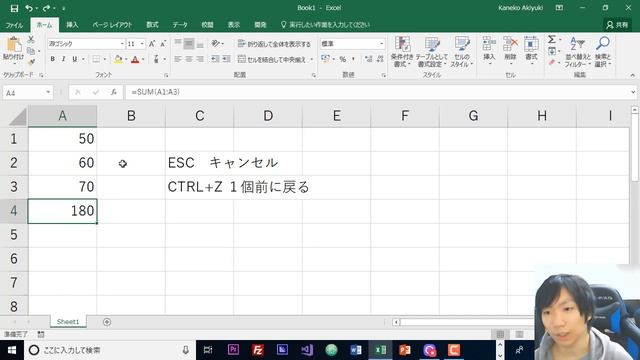
Task: Click the Decrease Font Size icon
Action: click(x=163, y=44)
